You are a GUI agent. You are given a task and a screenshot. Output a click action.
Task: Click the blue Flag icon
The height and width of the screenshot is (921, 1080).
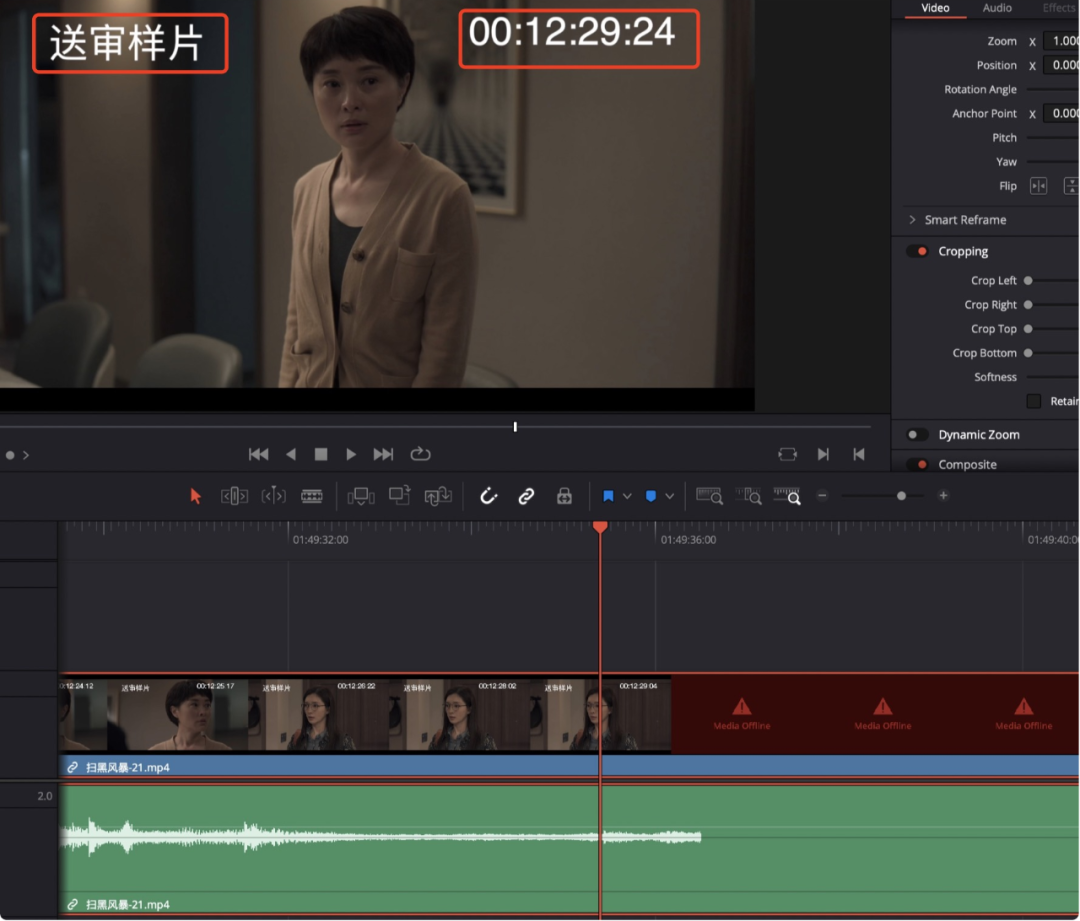tap(608, 496)
